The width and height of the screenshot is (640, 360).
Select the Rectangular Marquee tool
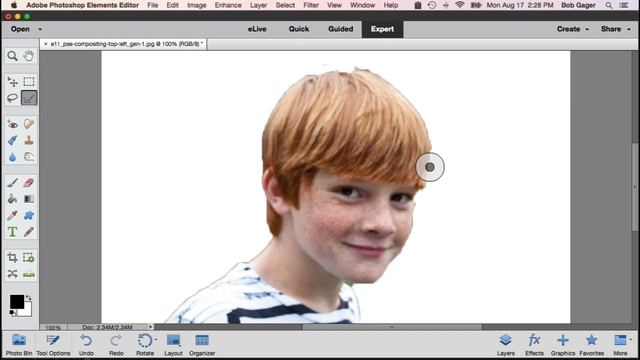click(29, 82)
